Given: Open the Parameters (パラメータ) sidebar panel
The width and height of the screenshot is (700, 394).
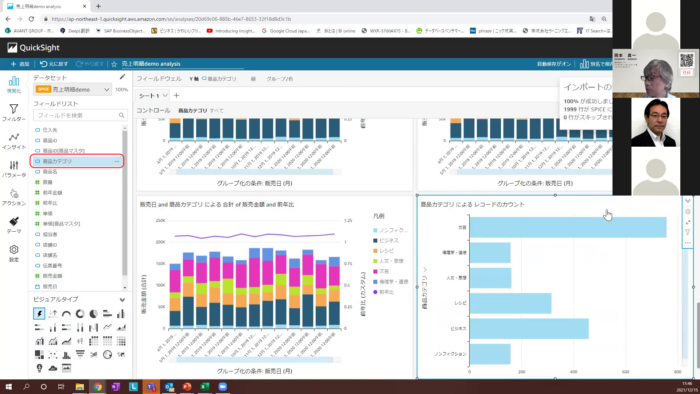Looking at the screenshot, I should (14, 169).
